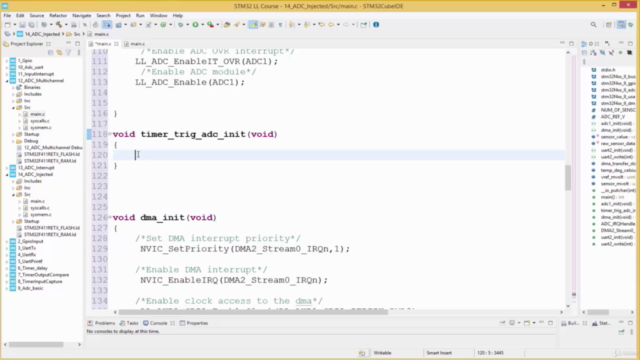Maximize the editor area icon
This screenshot has width=640, height=360.
[571, 43]
